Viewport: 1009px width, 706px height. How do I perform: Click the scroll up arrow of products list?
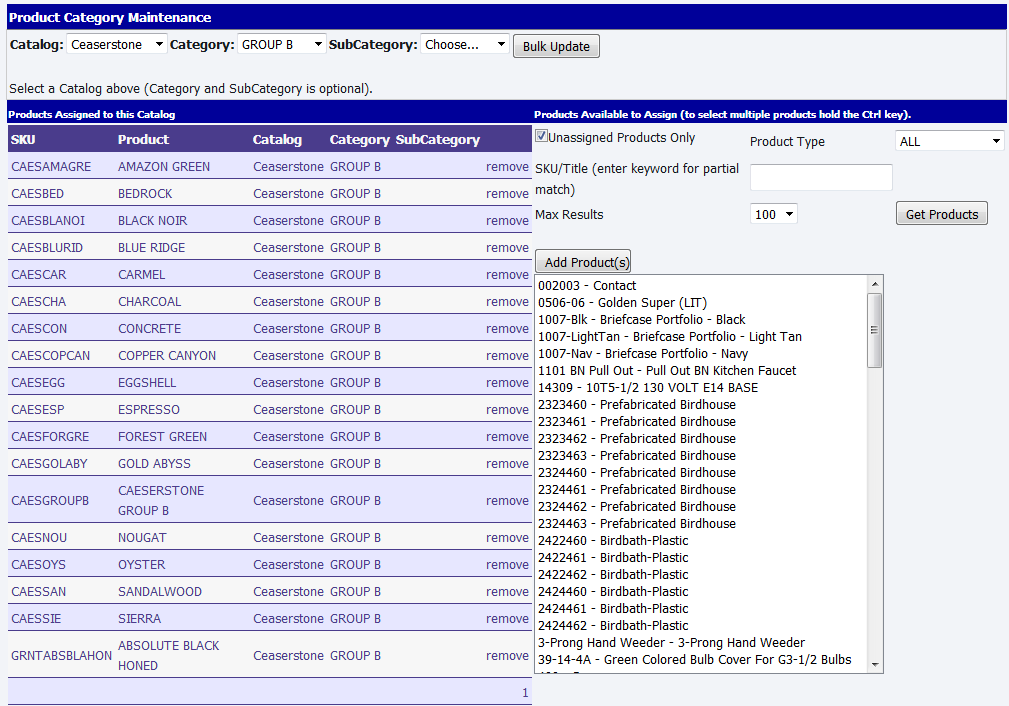point(875,283)
